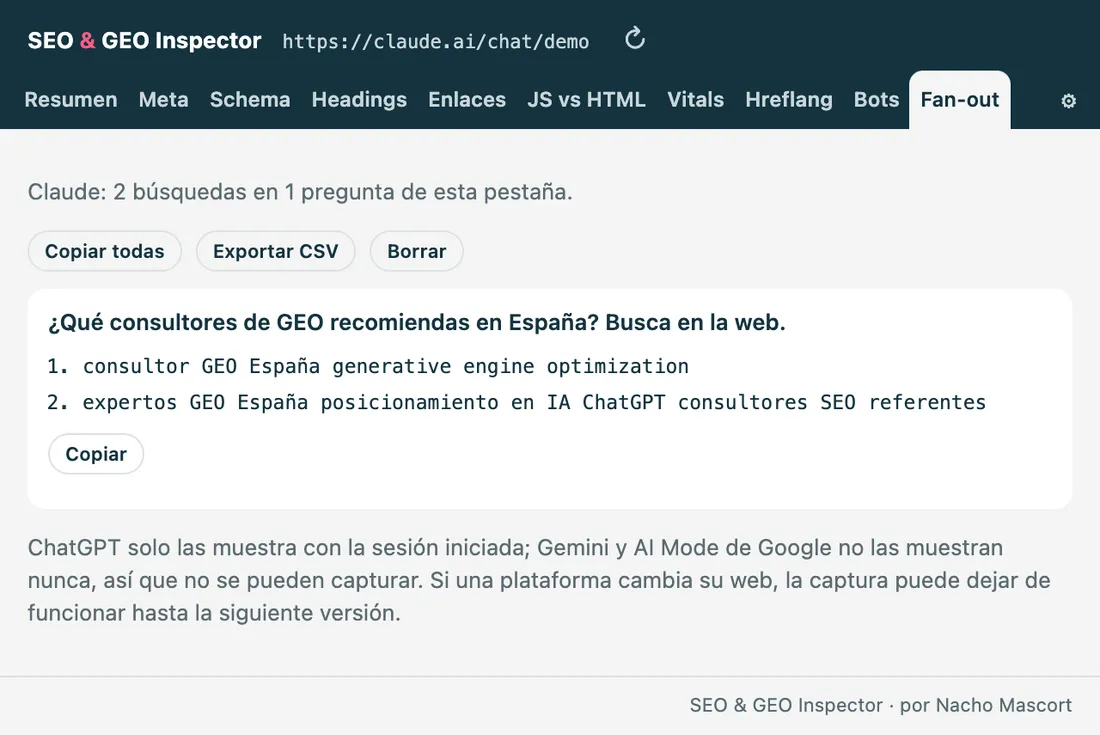Click the active Fan-out tab

960,100
